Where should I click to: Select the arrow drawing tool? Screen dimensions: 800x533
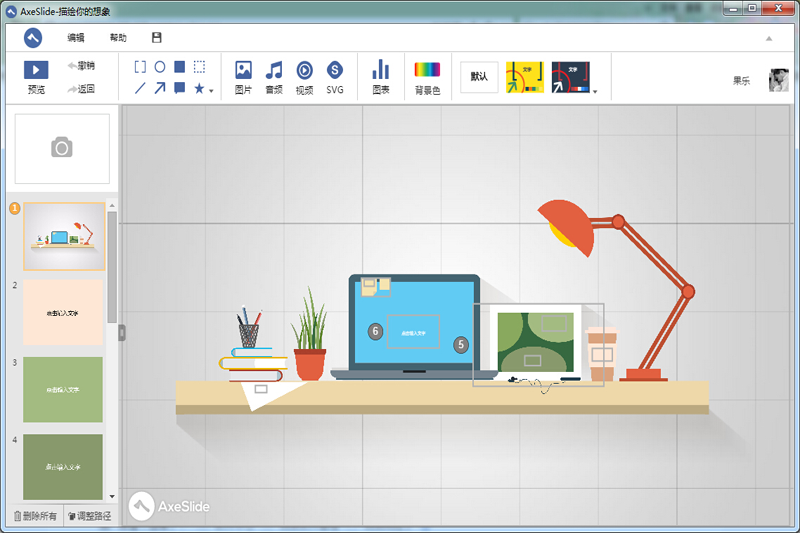pos(159,88)
